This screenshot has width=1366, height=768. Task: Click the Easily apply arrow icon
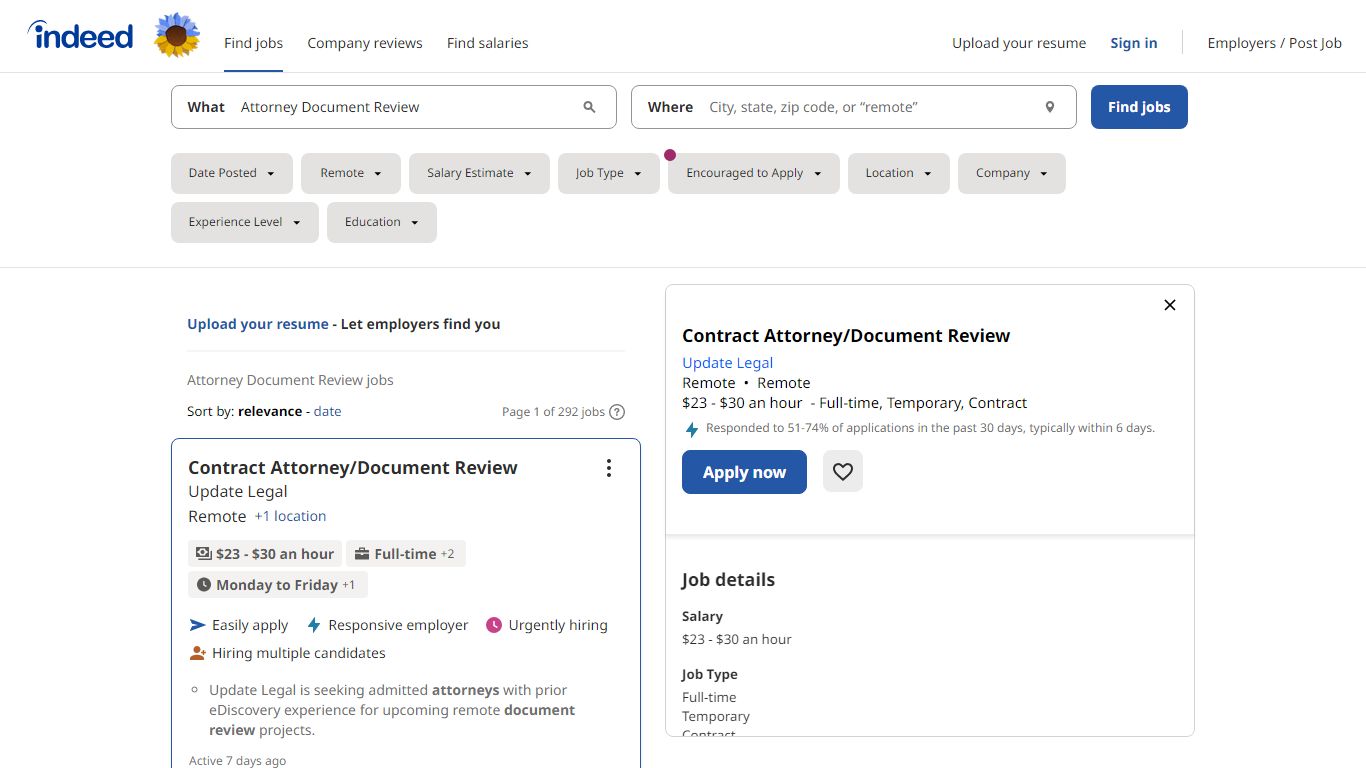tap(197, 625)
